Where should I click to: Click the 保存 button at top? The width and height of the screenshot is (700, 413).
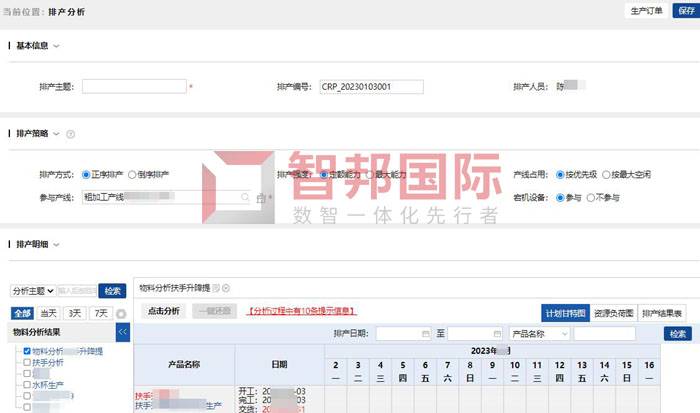[x=685, y=10]
